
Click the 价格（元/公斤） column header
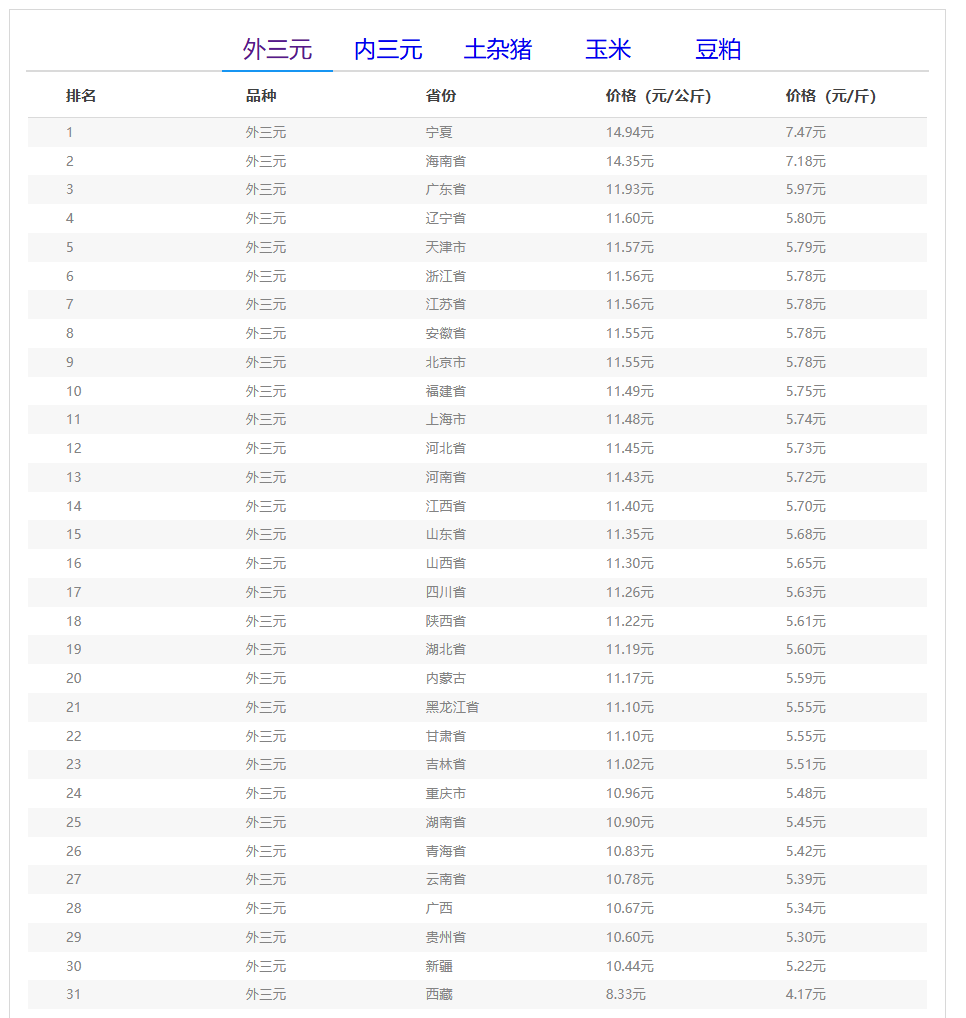click(658, 96)
